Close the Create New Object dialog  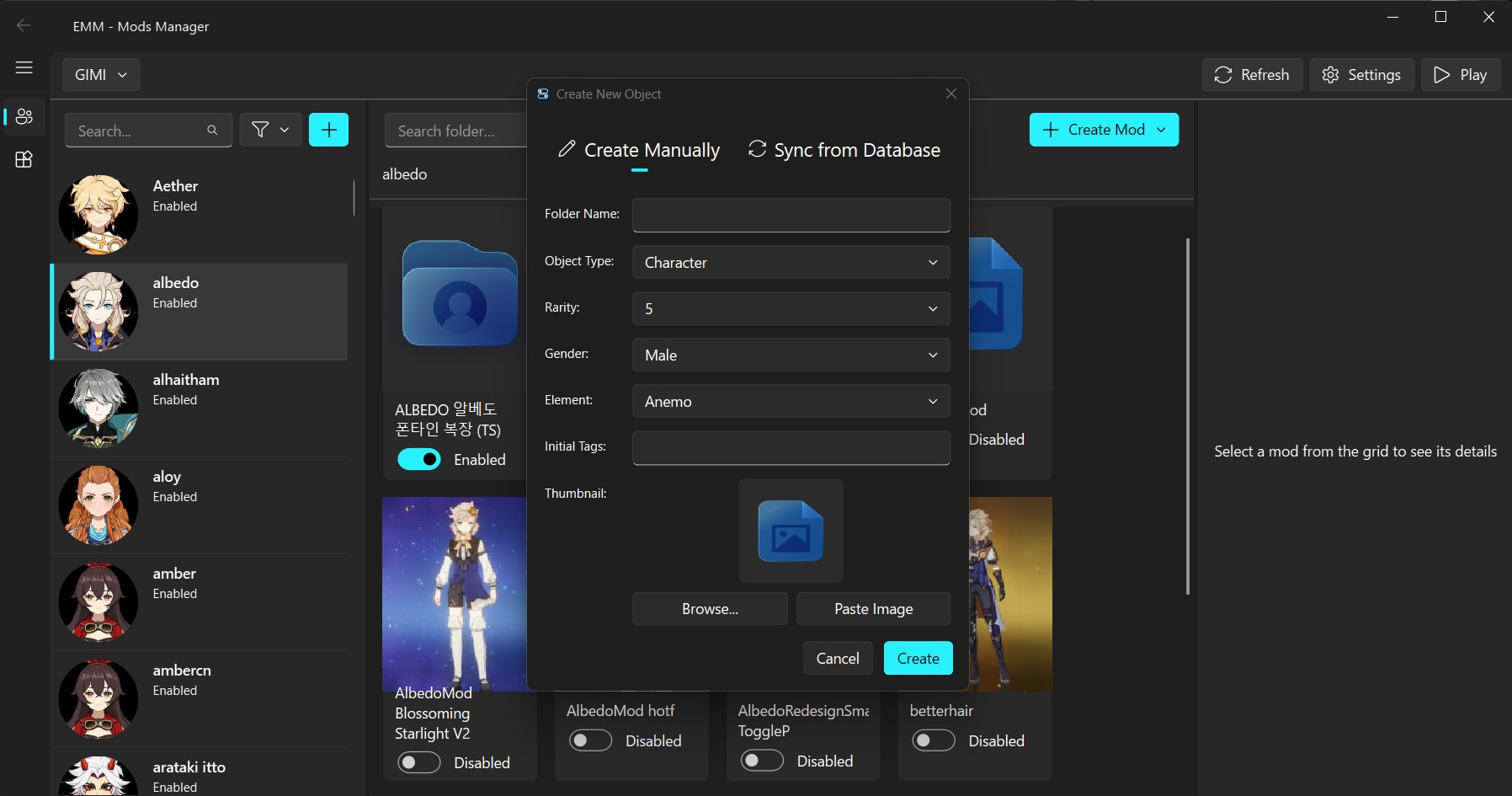click(x=950, y=93)
